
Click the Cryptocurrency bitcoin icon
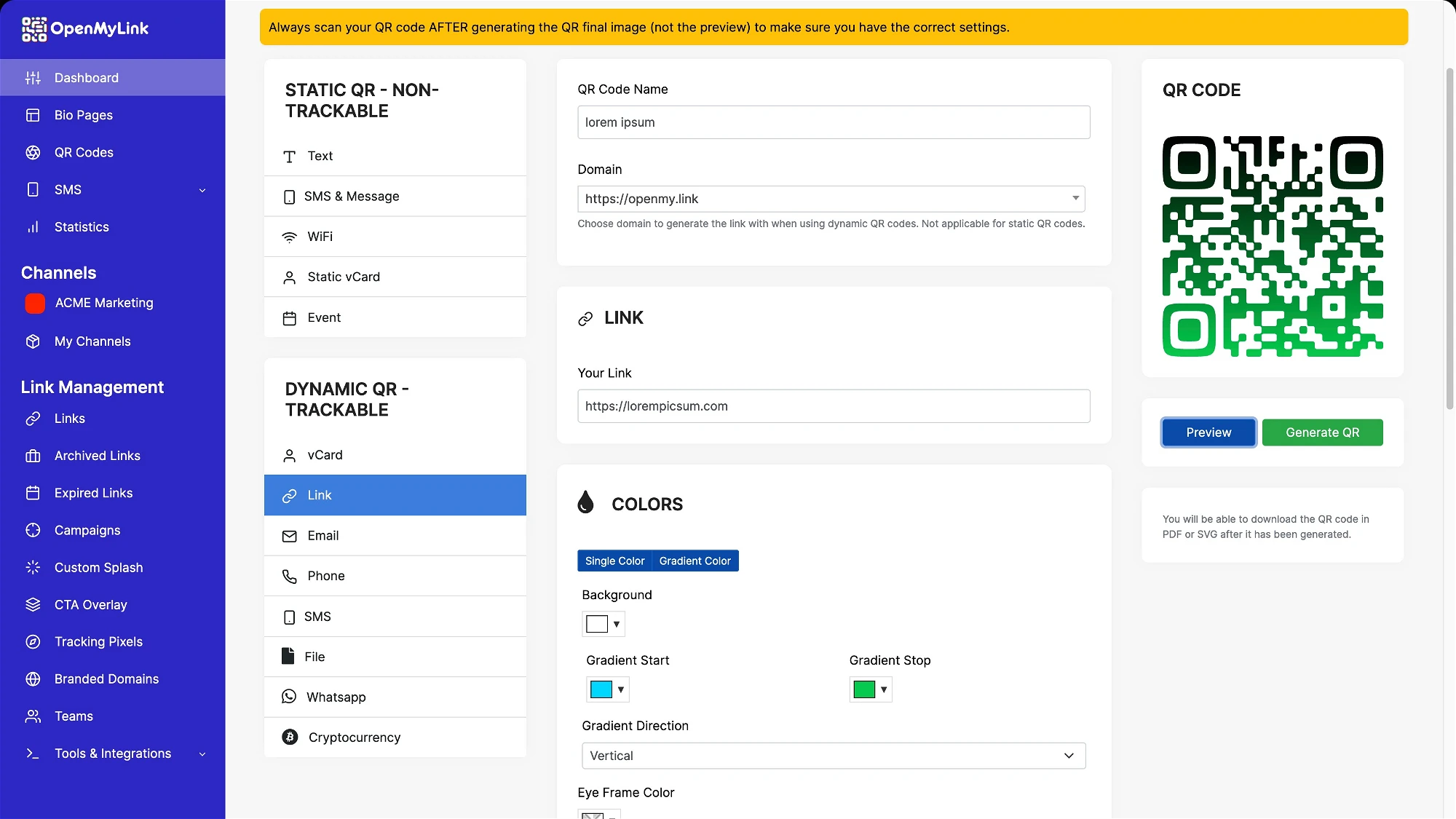[x=290, y=737]
